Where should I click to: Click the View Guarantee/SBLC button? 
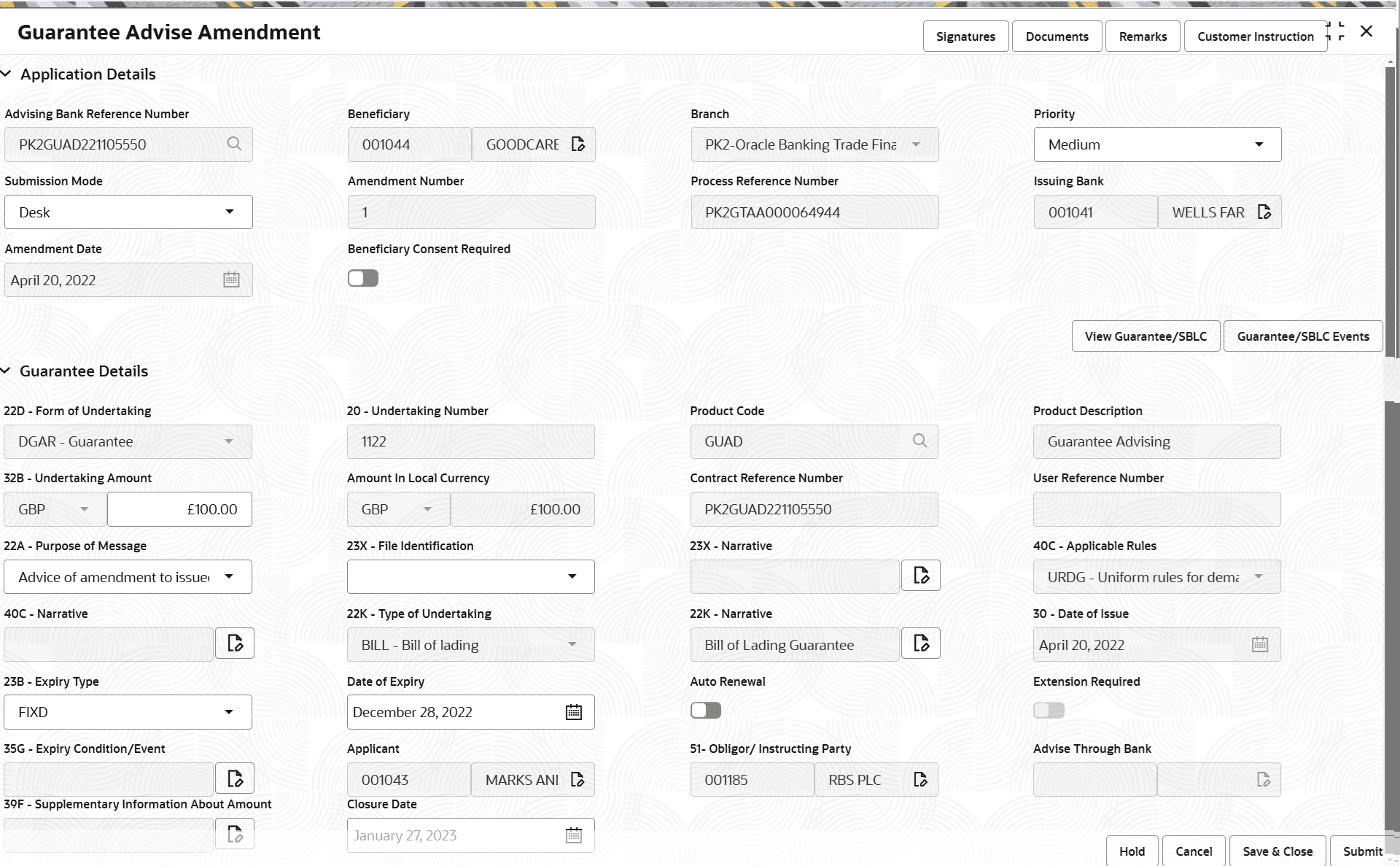point(1146,336)
